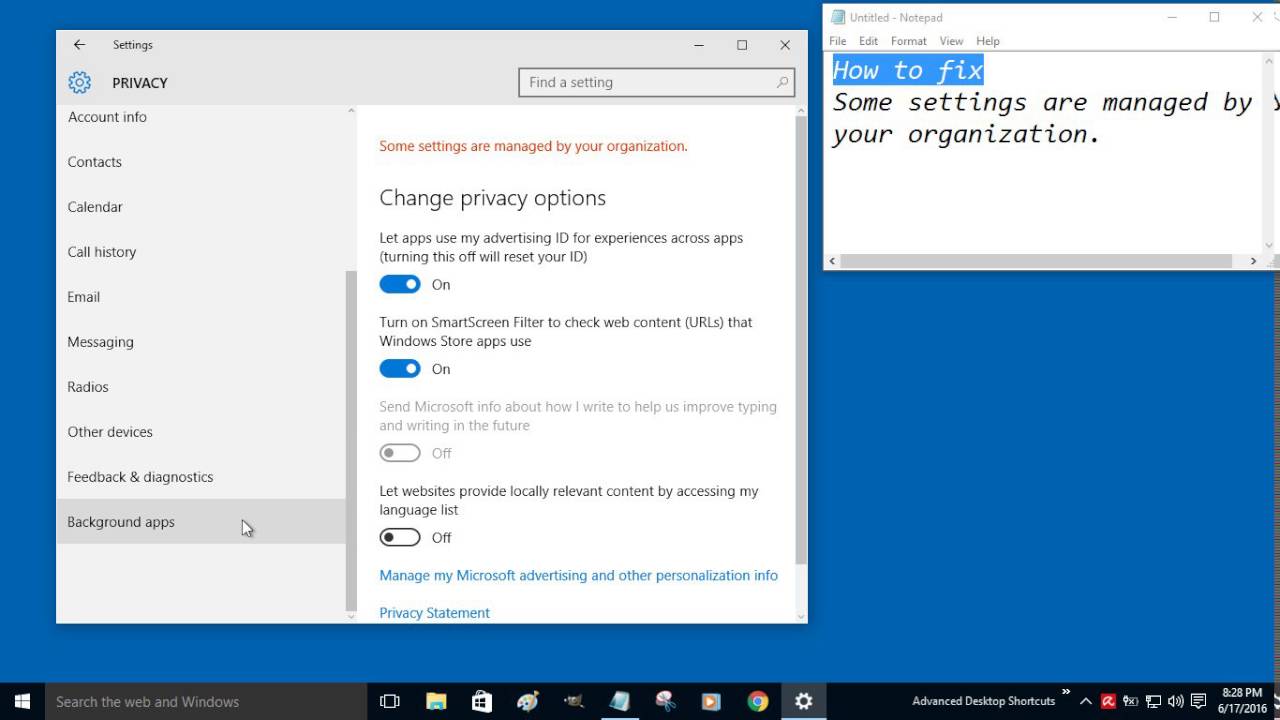This screenshot has height=720, width=1280.
Task: Click the taskbar clock and date
Action: [1241, 701]
